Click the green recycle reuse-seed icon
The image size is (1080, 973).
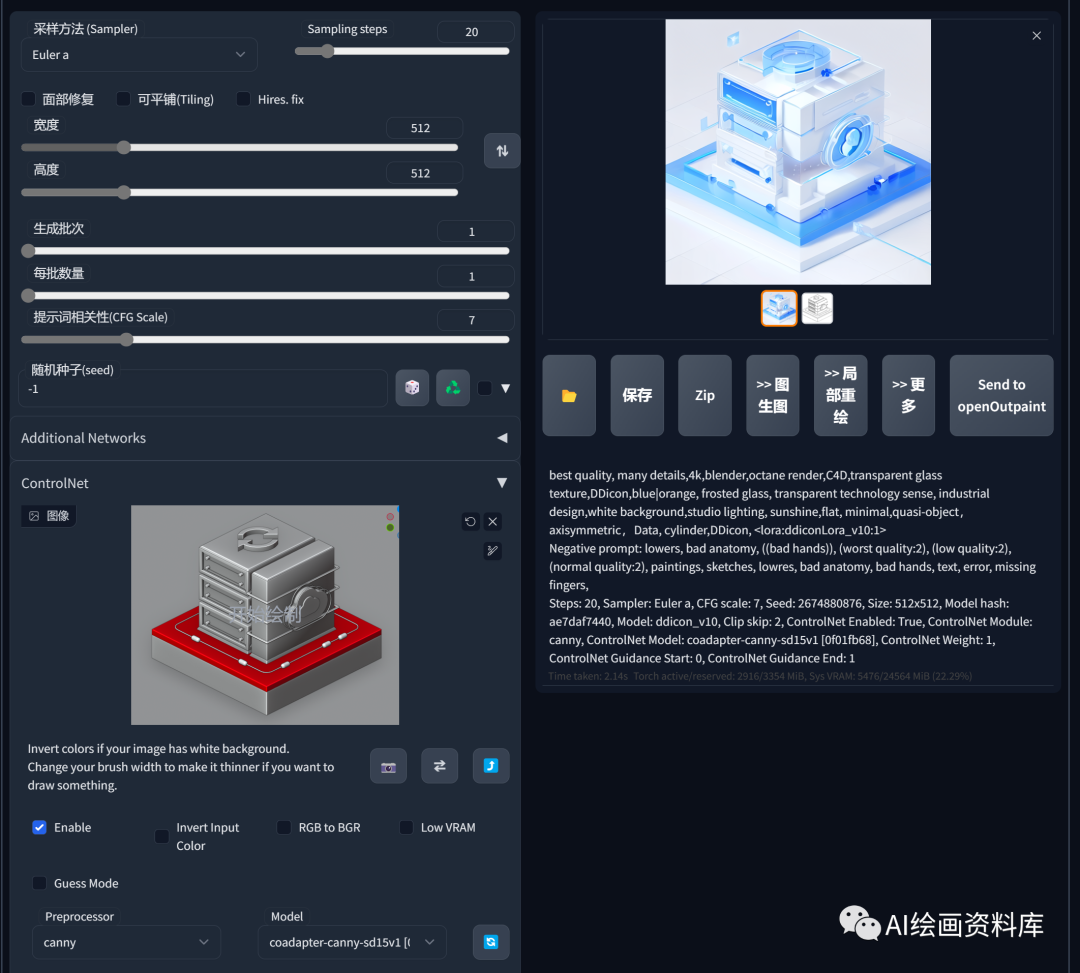tap(453, 388)
